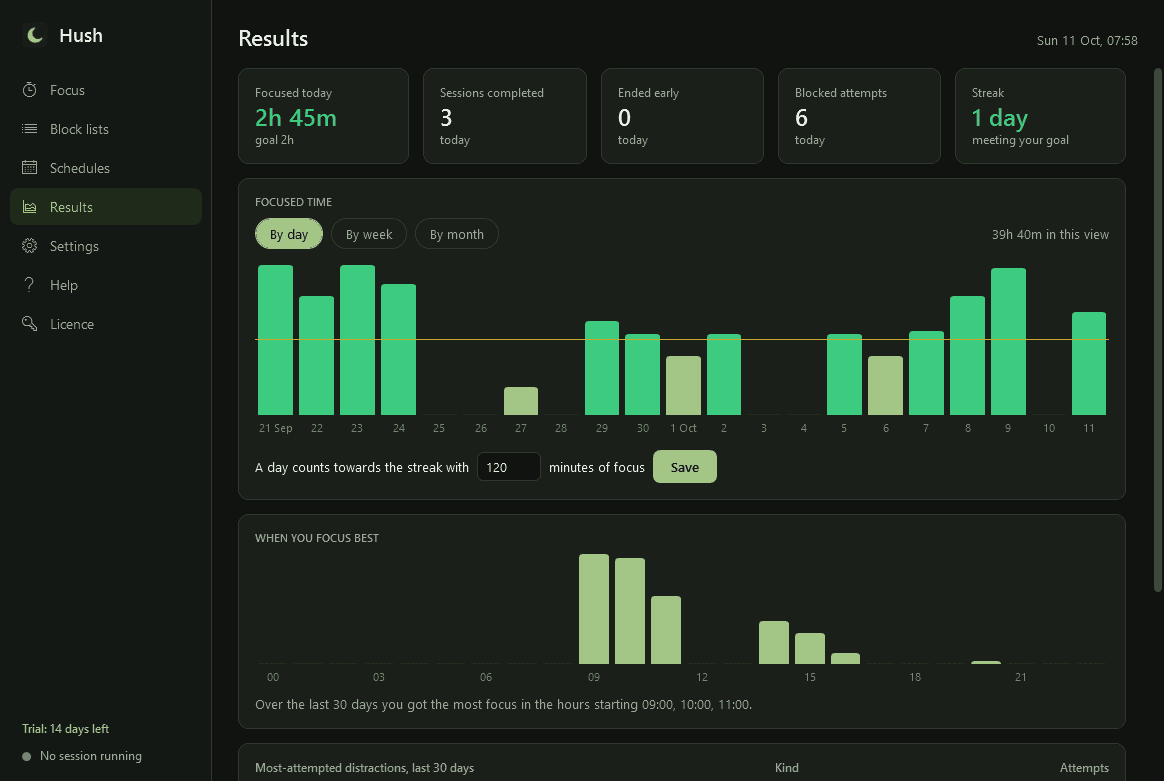Click the Sessions completed card
Screen dimensions: 1164x781
(505, 116)
